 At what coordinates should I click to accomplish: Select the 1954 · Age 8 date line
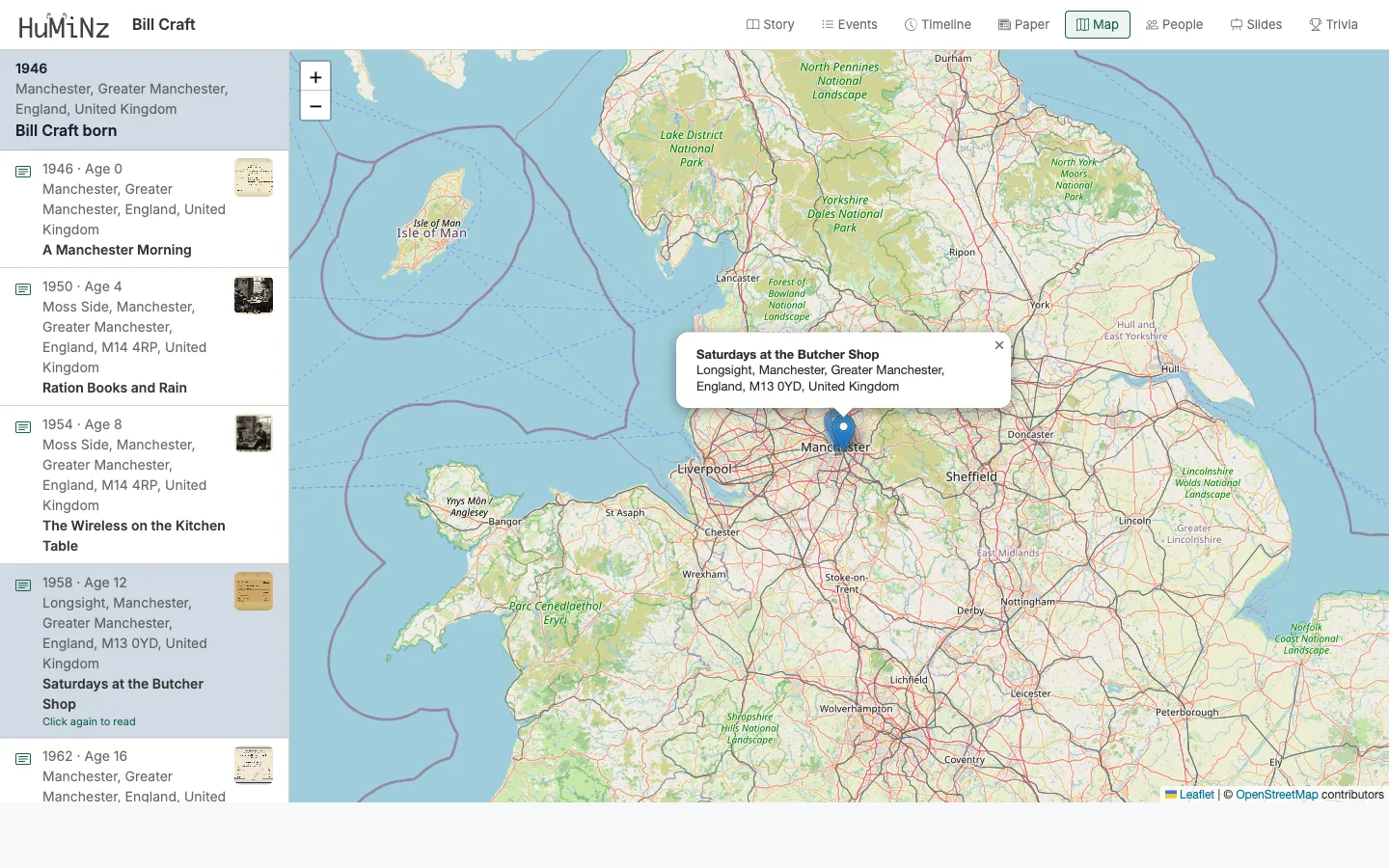point(82,424)
